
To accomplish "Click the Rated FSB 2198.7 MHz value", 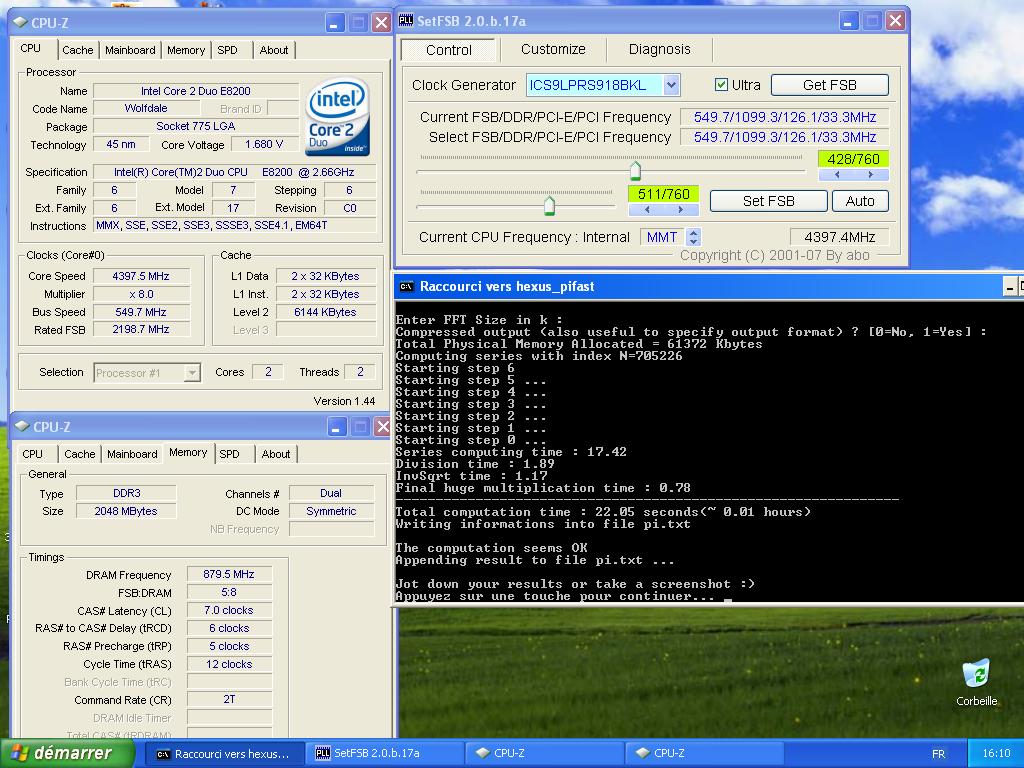I will (x=141, y=330).
